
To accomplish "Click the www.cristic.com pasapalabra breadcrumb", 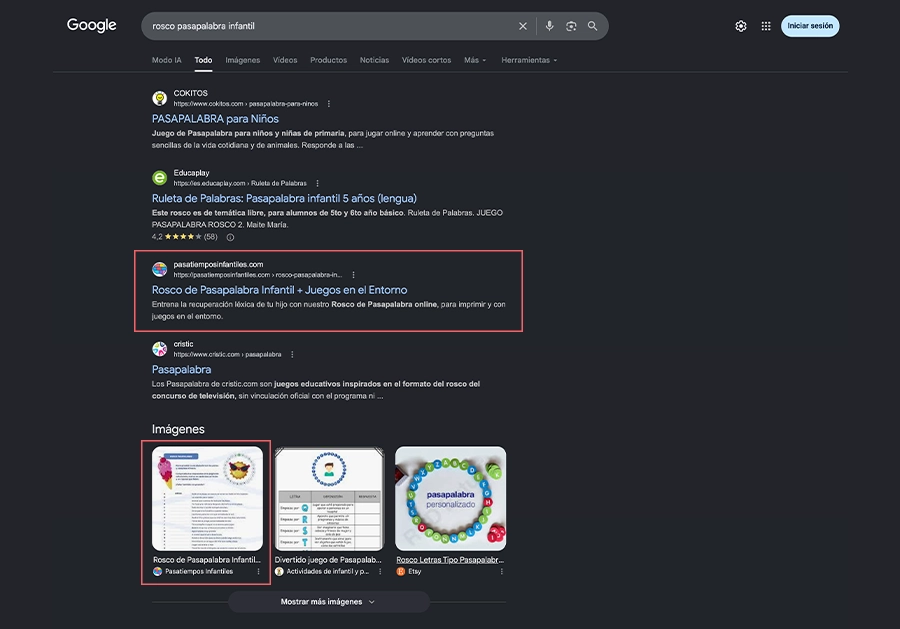I will (227, 355).
